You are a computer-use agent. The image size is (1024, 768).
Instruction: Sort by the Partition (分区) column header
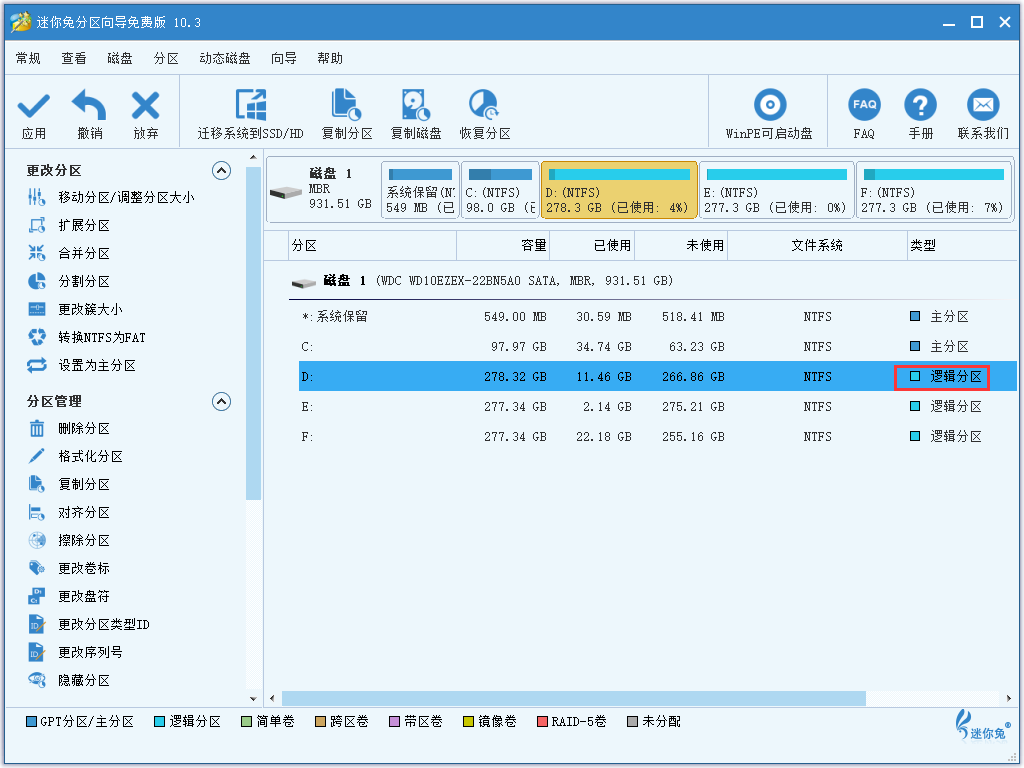[x=372, y=246]
